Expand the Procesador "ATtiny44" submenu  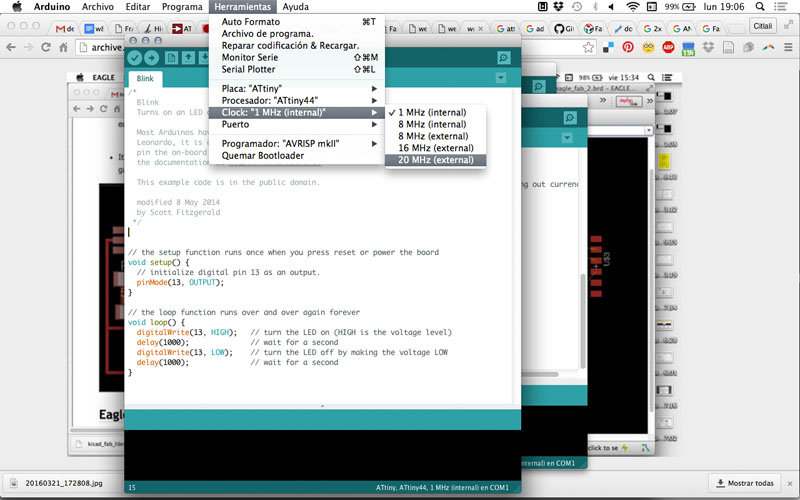pos(296,101)
